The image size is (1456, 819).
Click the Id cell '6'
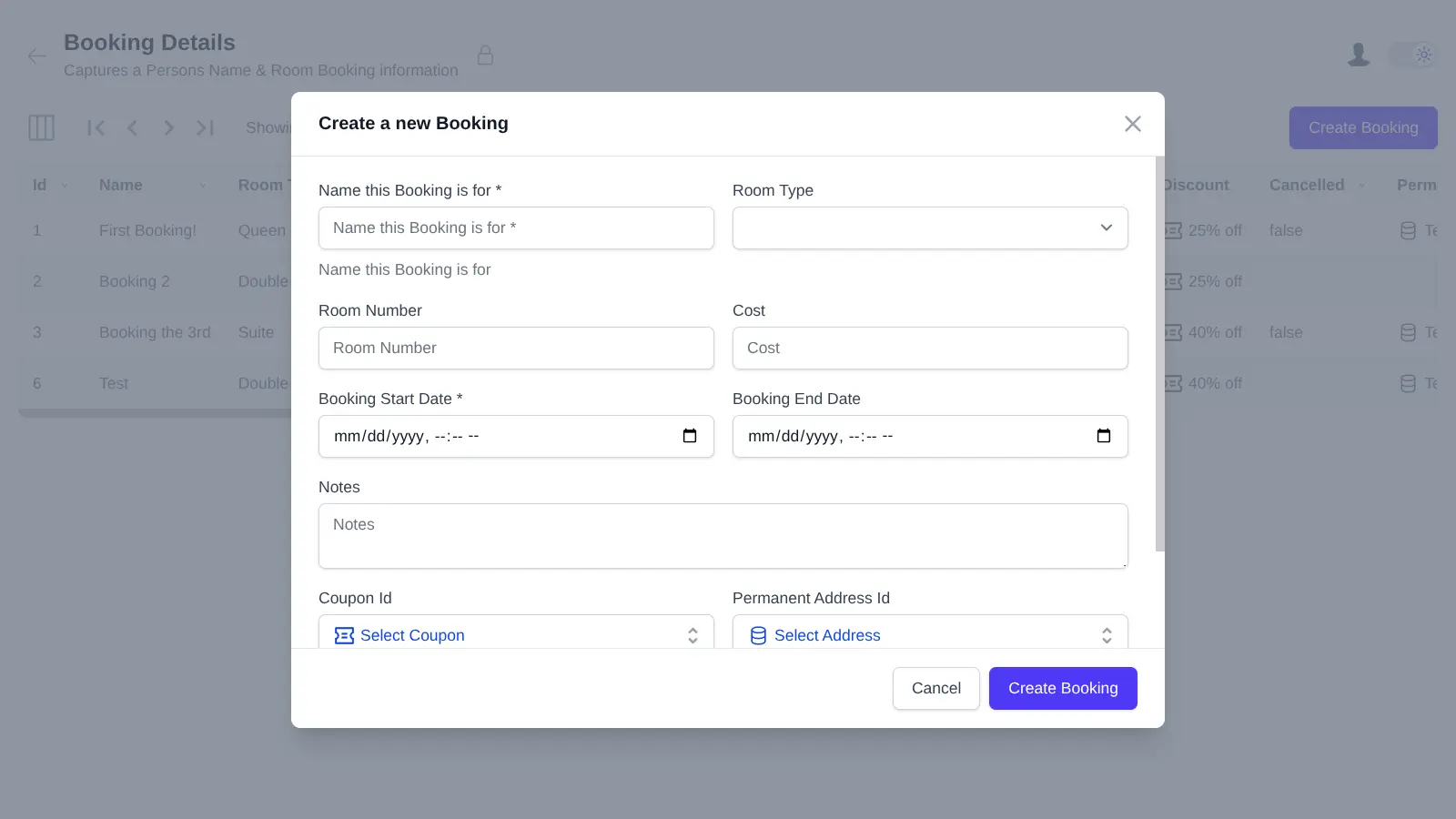coord(37,384)
